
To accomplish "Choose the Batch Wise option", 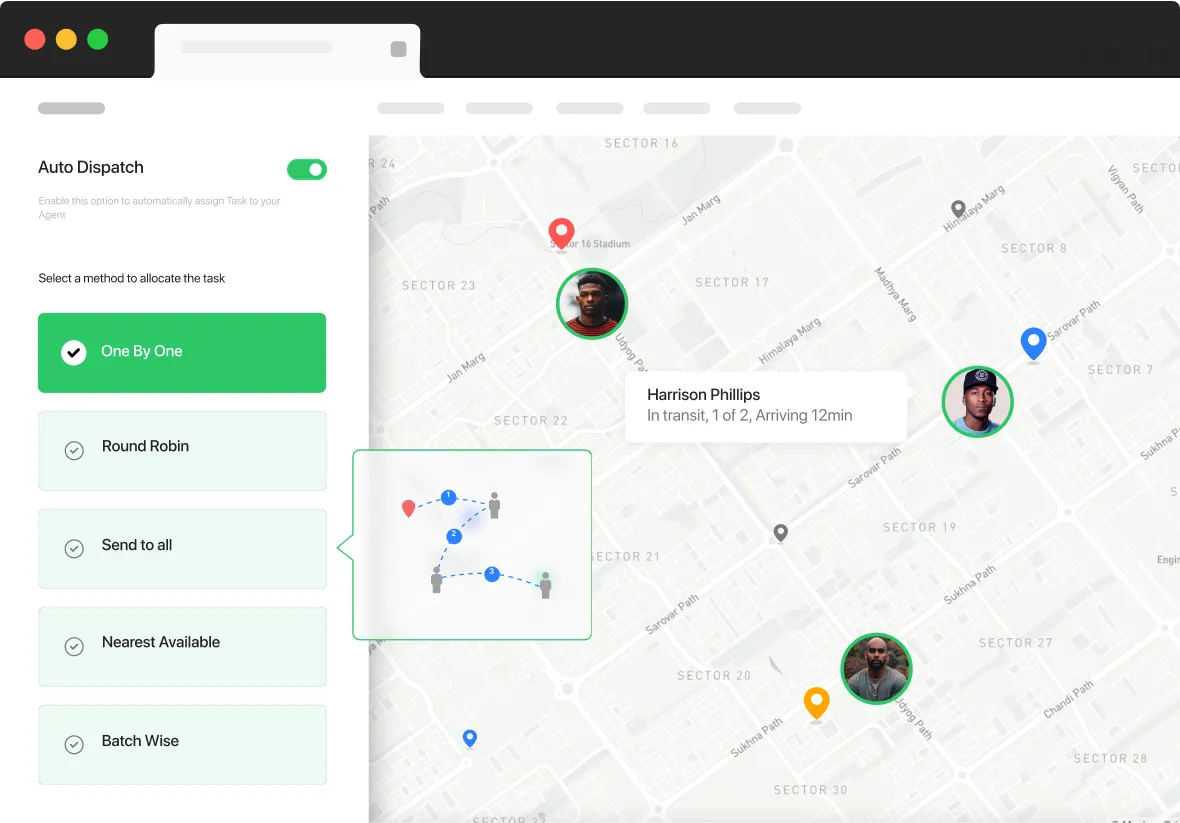I will click(x=182, y=744).
